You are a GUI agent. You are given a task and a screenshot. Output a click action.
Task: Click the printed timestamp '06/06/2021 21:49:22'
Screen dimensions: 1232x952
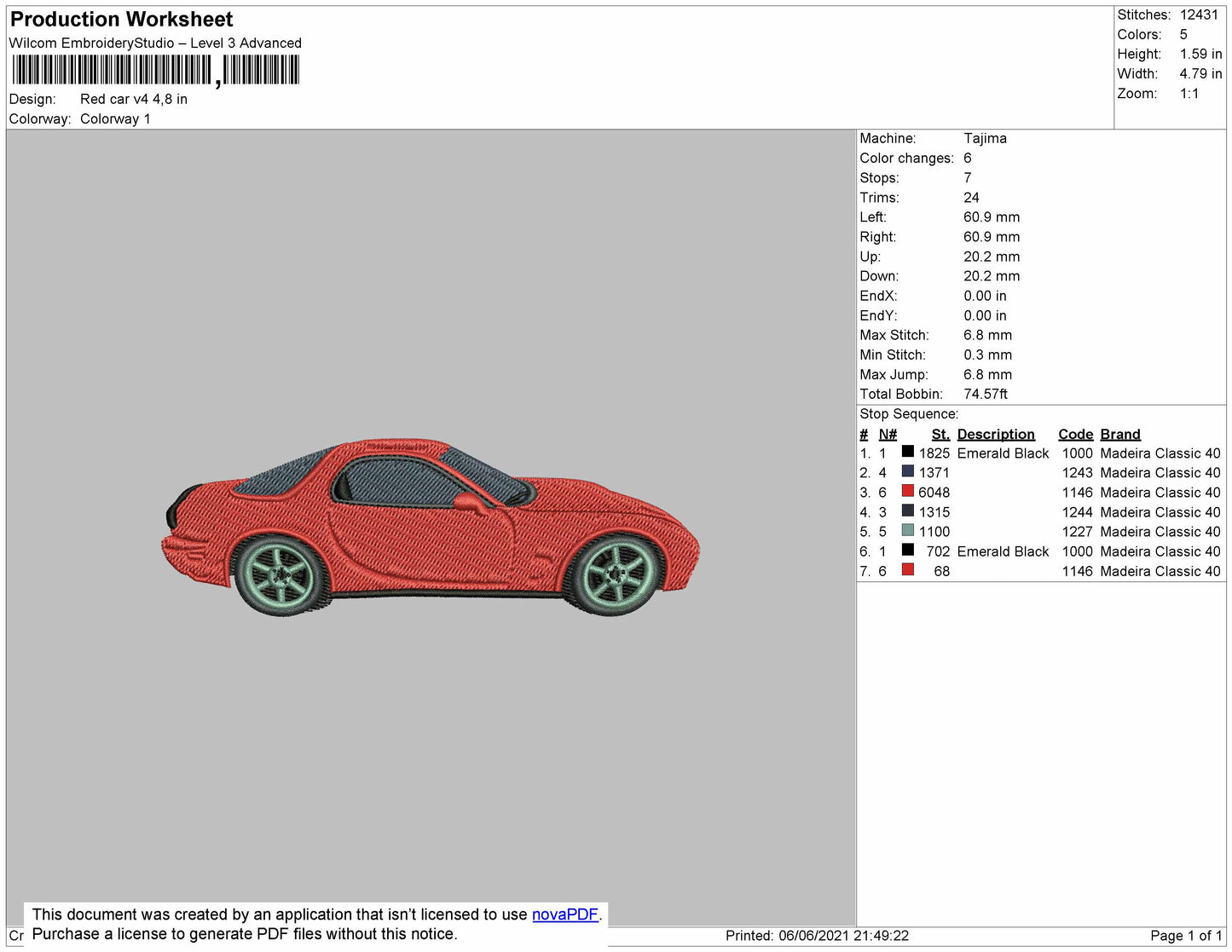pos(843,936)
